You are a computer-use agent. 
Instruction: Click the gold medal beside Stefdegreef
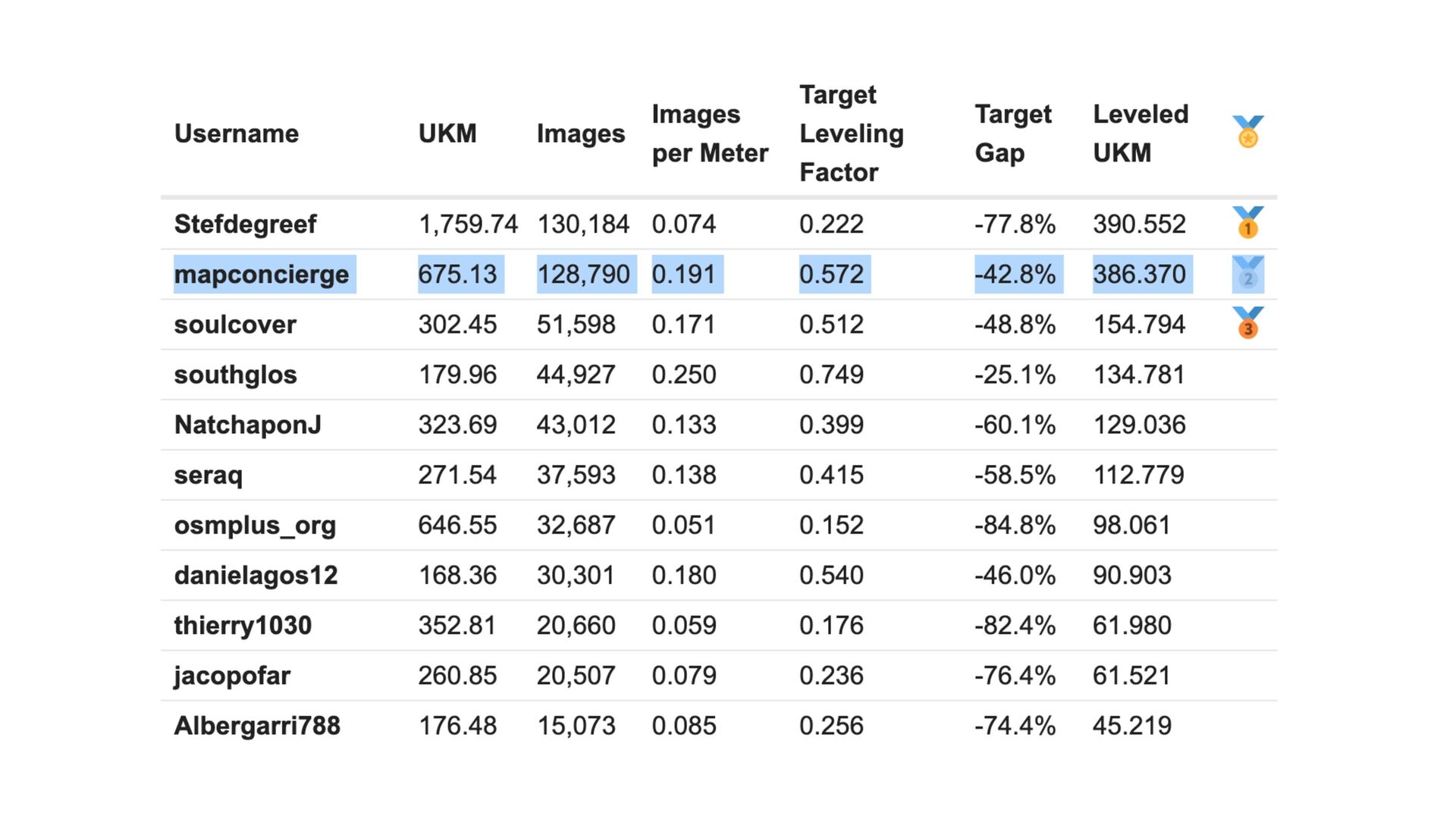pyautogui.click(x=1247, y=223)
